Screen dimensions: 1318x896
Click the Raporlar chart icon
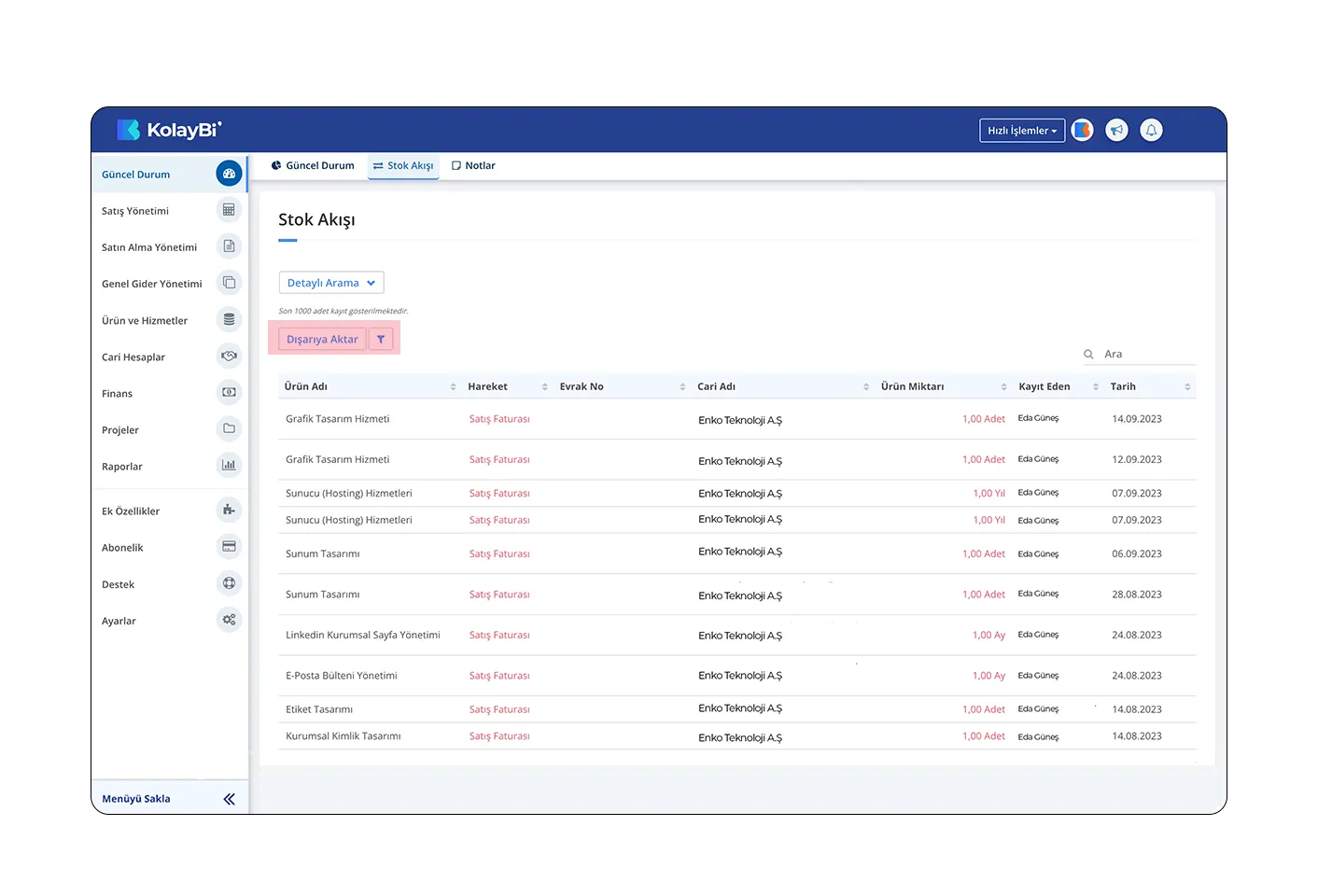[x=229, y=465]
